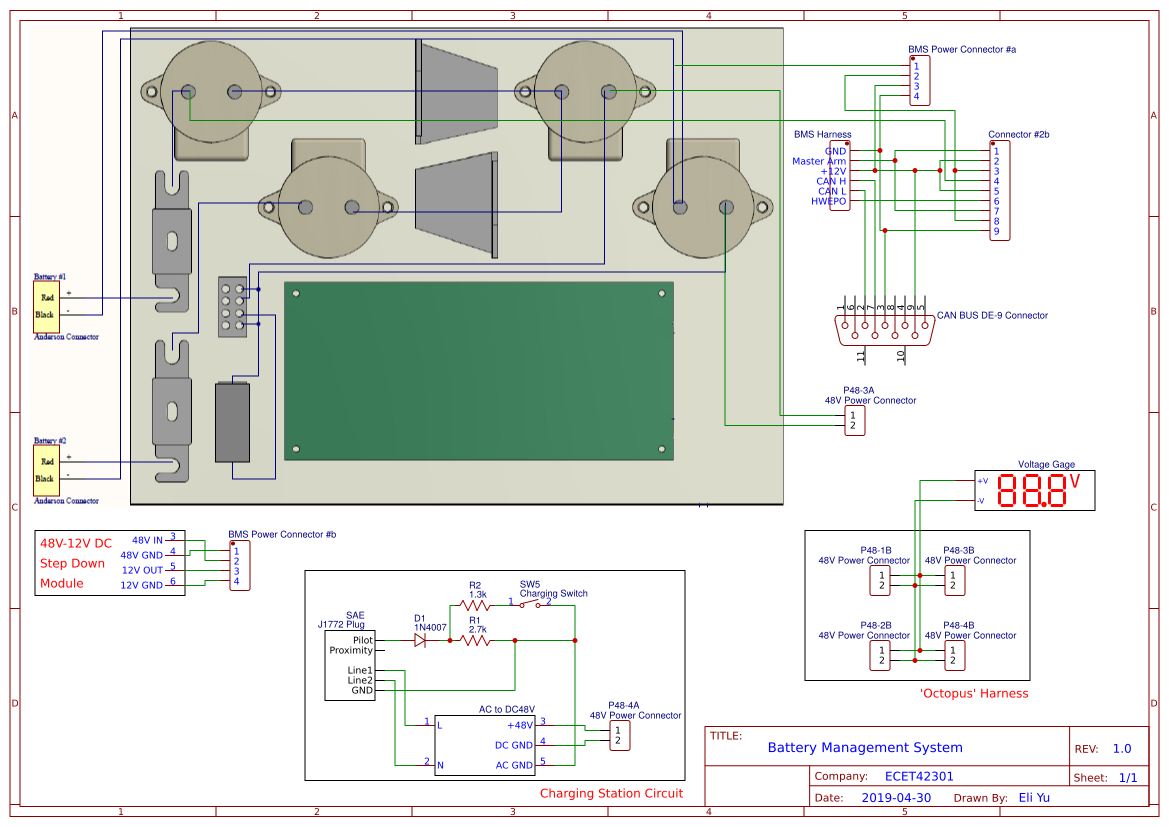Click the title text Battery Management System
Viewport: 1169px width, 827px height.
tap(865, 747)
